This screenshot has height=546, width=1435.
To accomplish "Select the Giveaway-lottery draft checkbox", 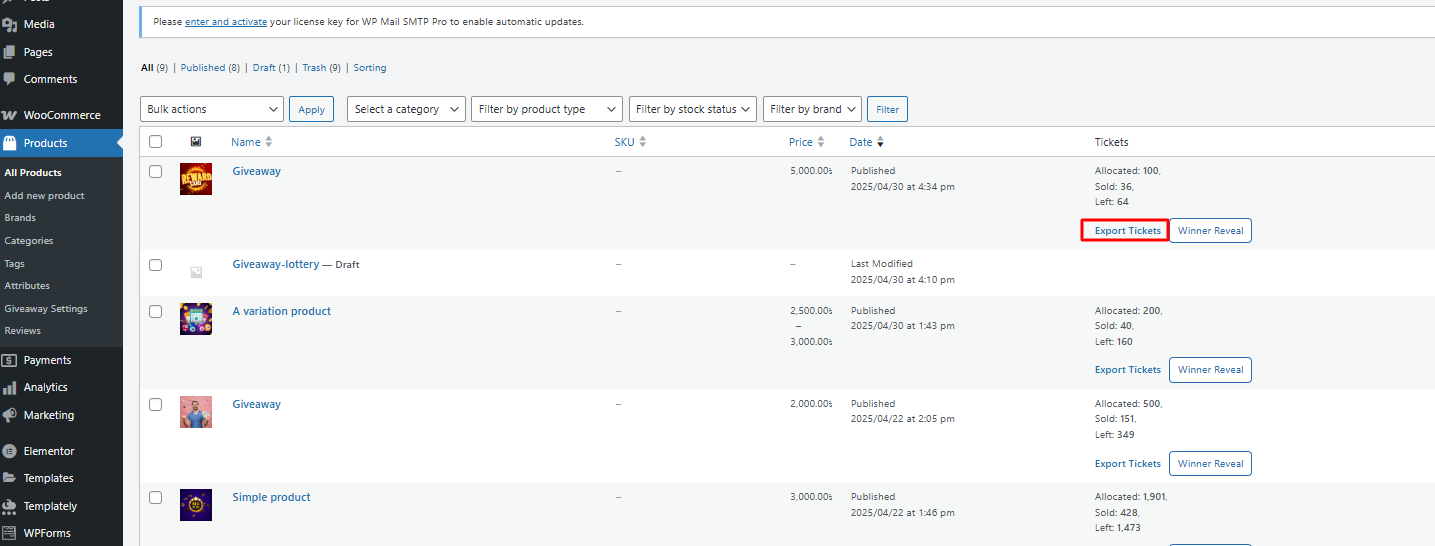I will [155, 265].
